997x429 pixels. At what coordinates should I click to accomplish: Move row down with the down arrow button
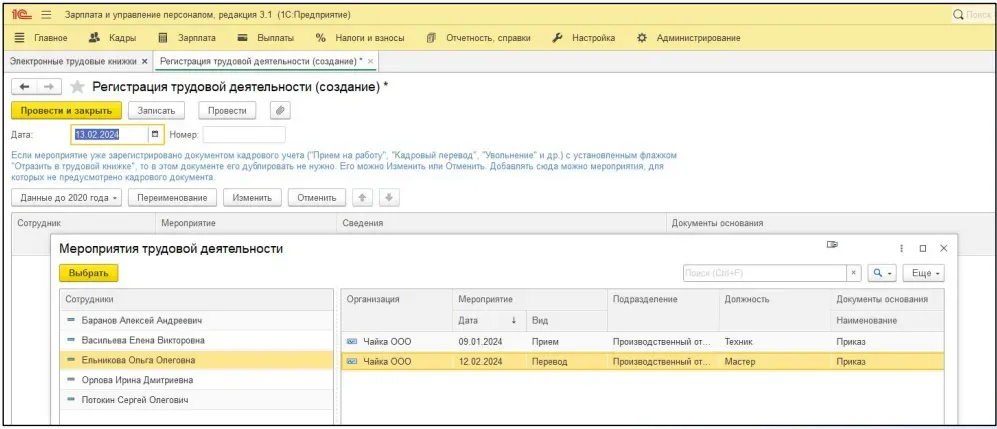tap(389, 198)
